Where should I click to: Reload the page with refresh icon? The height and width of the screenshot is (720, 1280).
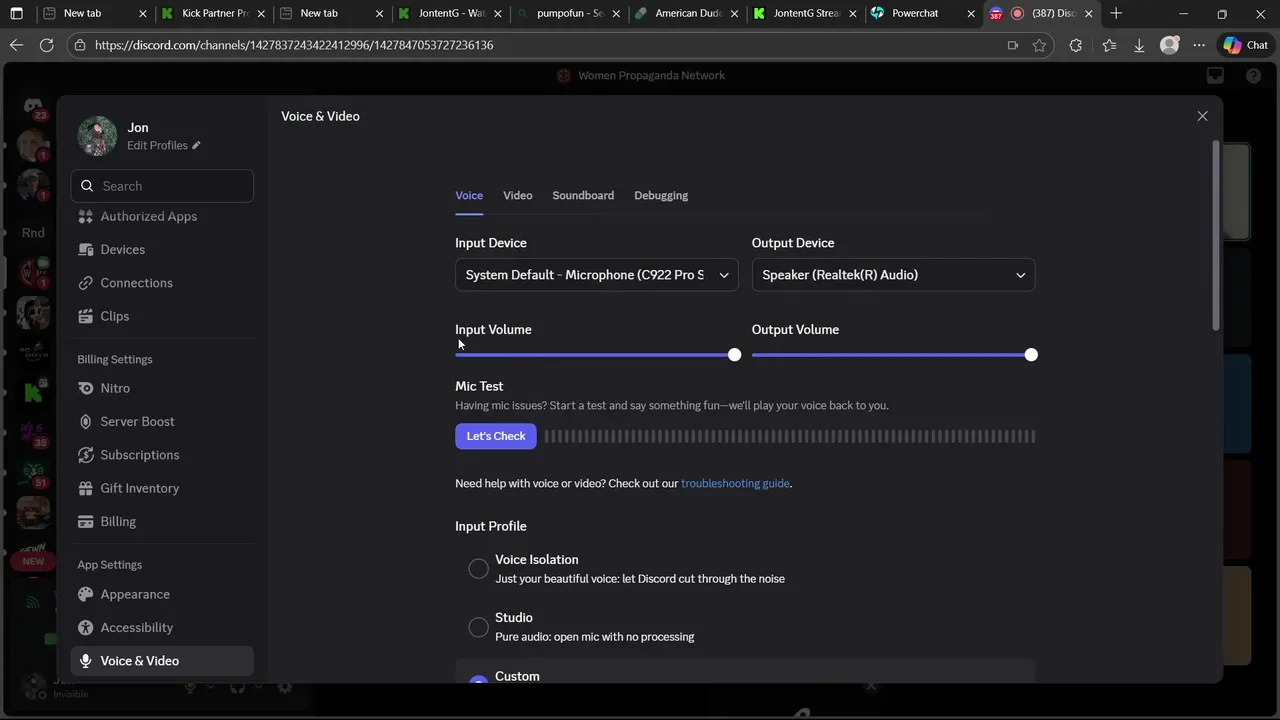tap(46, 45)
